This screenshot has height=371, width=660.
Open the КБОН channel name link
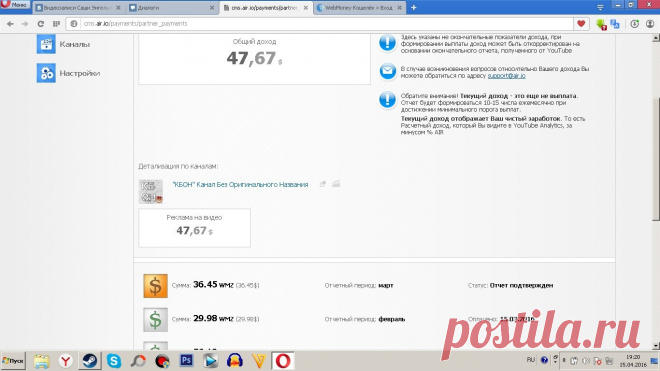pos(240,184)
